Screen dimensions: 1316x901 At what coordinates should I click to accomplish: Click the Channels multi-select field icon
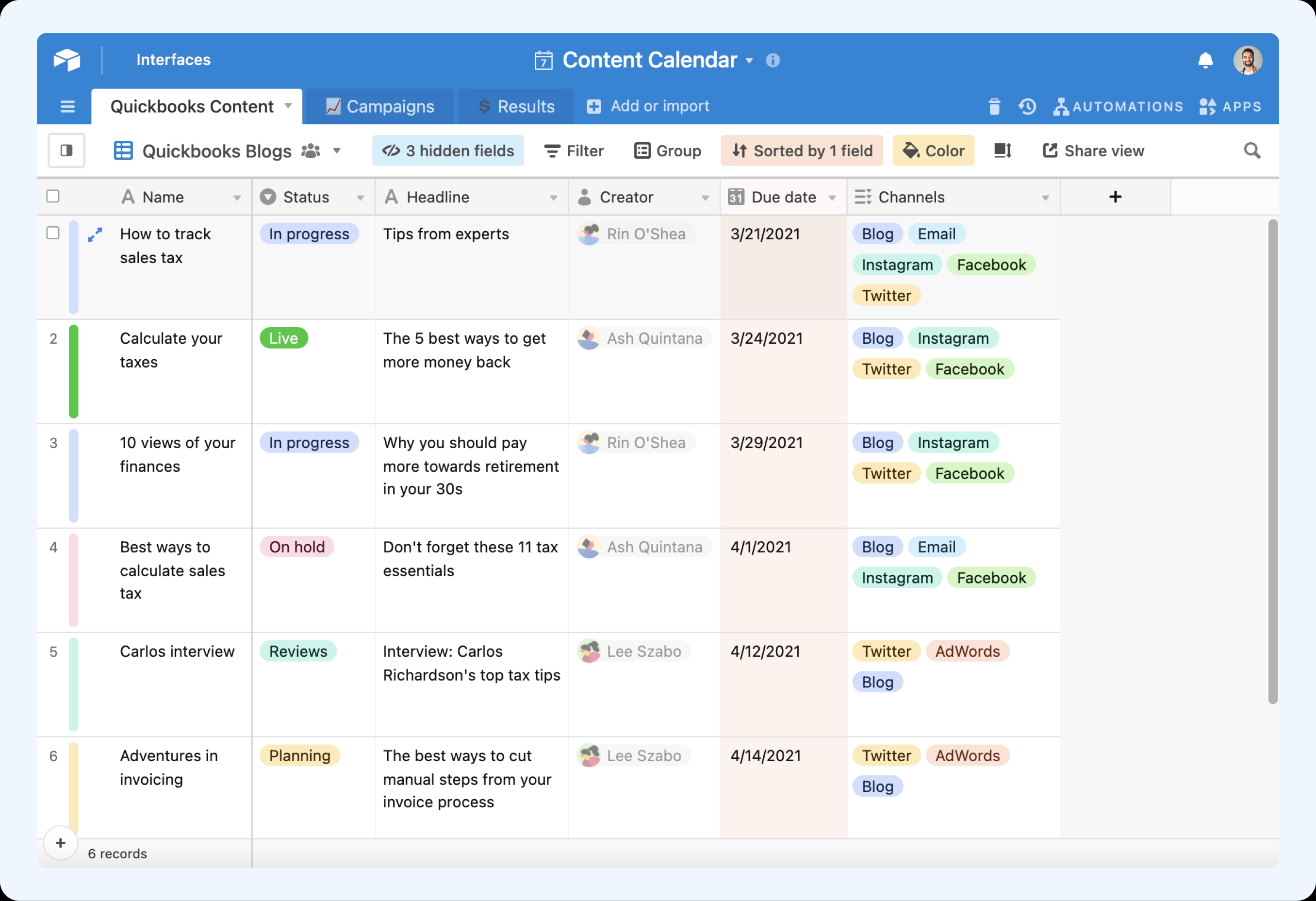point(863,197)
